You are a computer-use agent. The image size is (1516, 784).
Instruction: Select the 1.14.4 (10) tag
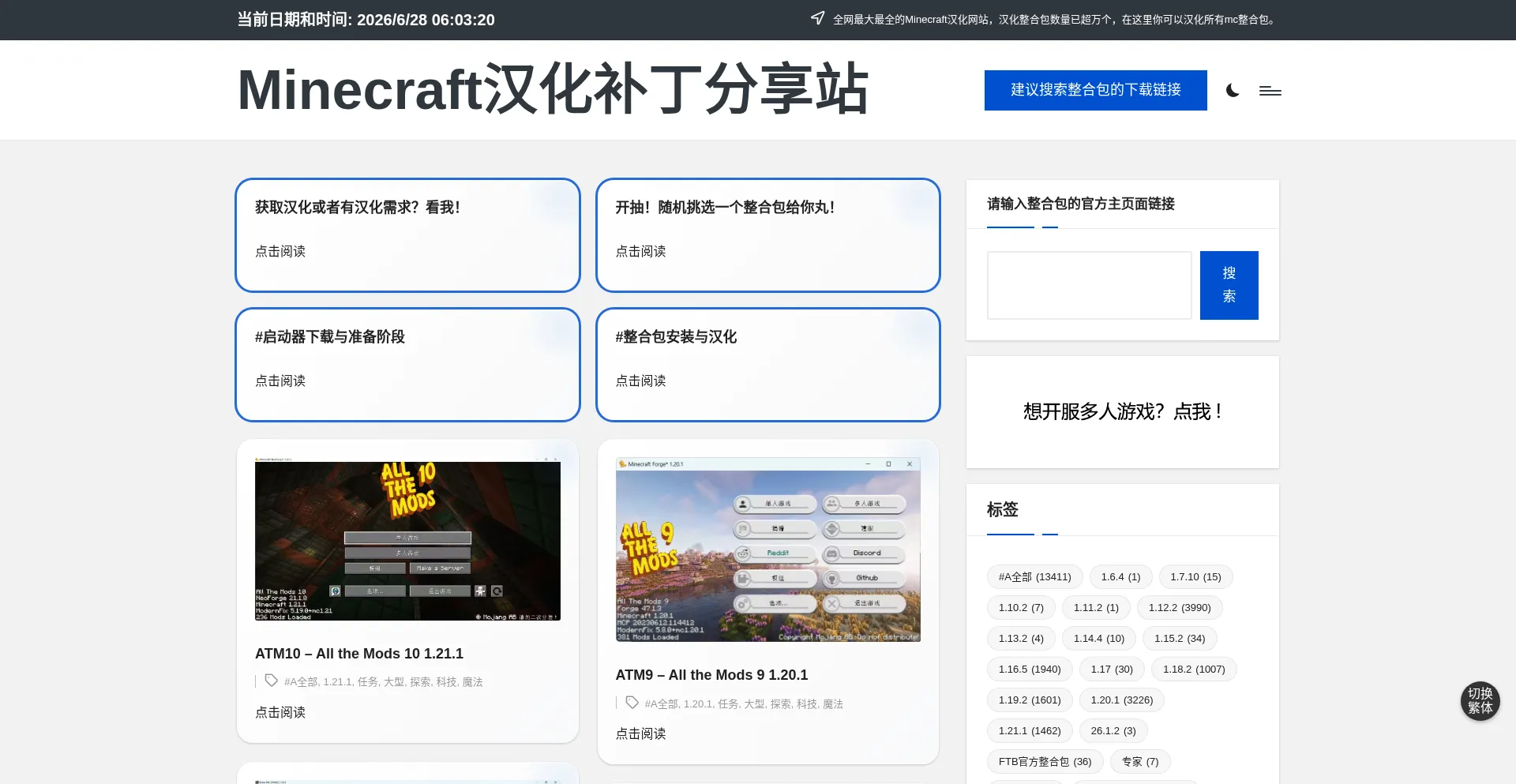[x=1099, y=639]
